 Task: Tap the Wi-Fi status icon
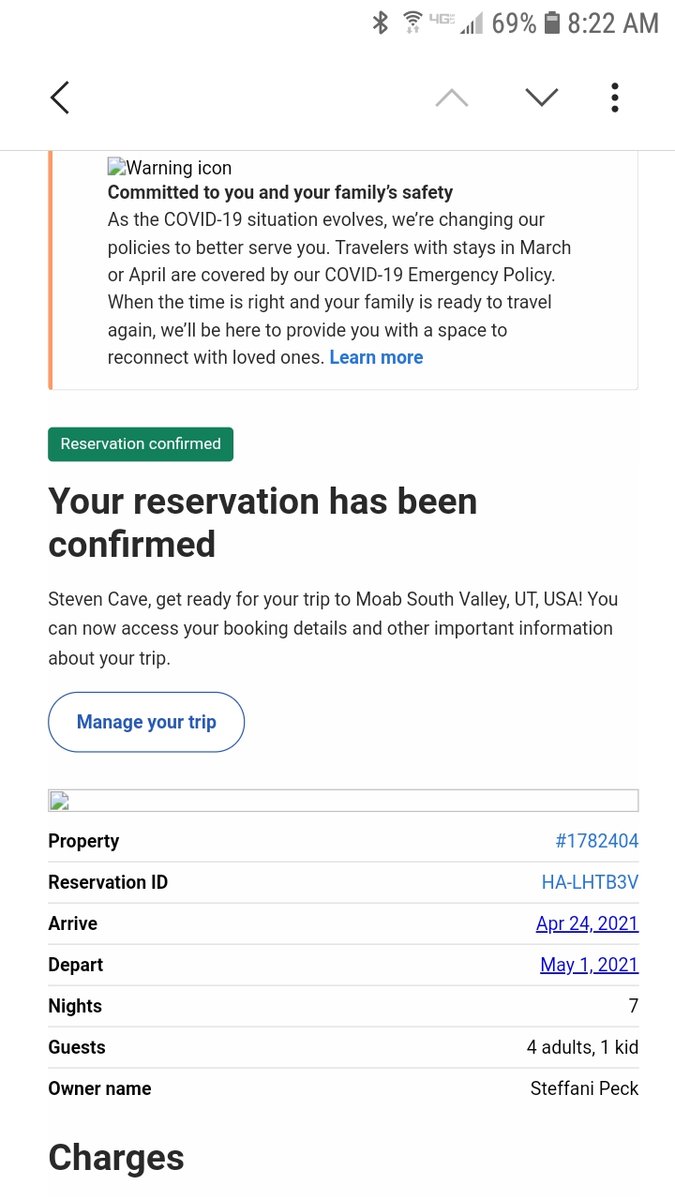click(x=412, y=23)
